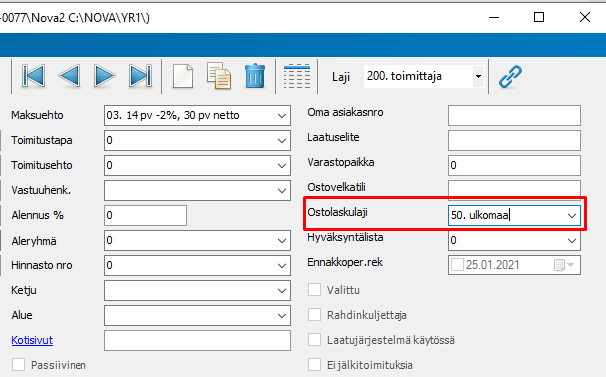Expand the Maksuehto dropdown

coord(282,116)
